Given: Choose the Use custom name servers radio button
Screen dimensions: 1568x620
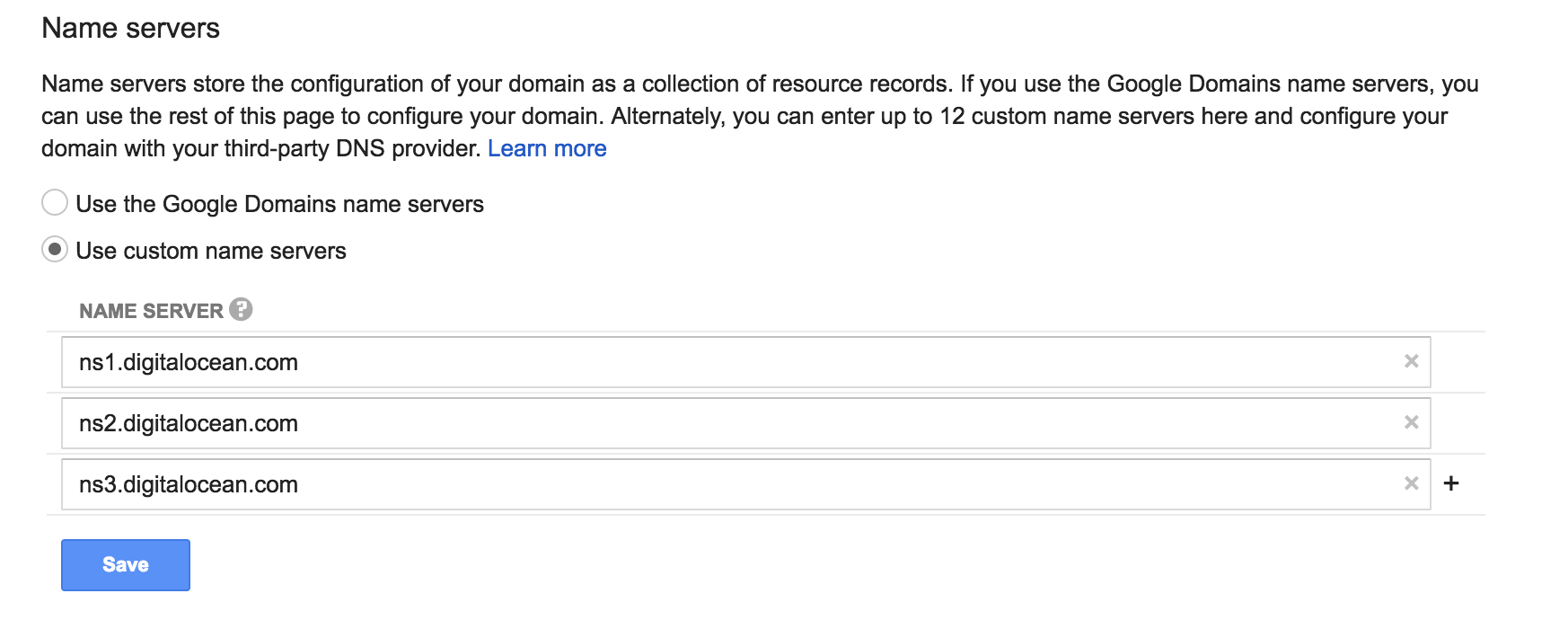Looking at the screenshot, I should pyautogui.click(x=55, y=249).
